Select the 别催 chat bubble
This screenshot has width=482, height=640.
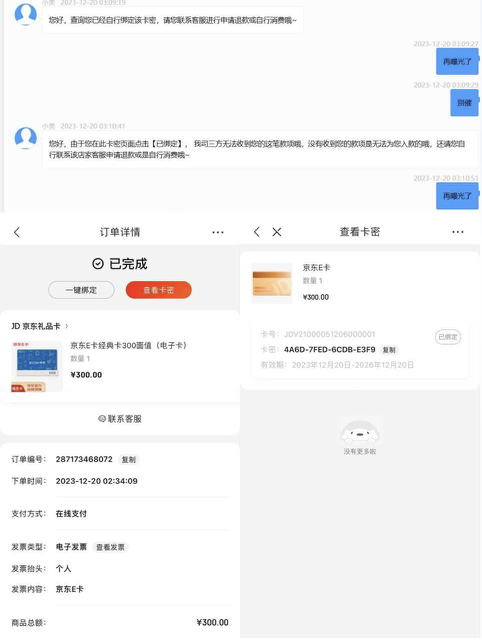(464, 103)
